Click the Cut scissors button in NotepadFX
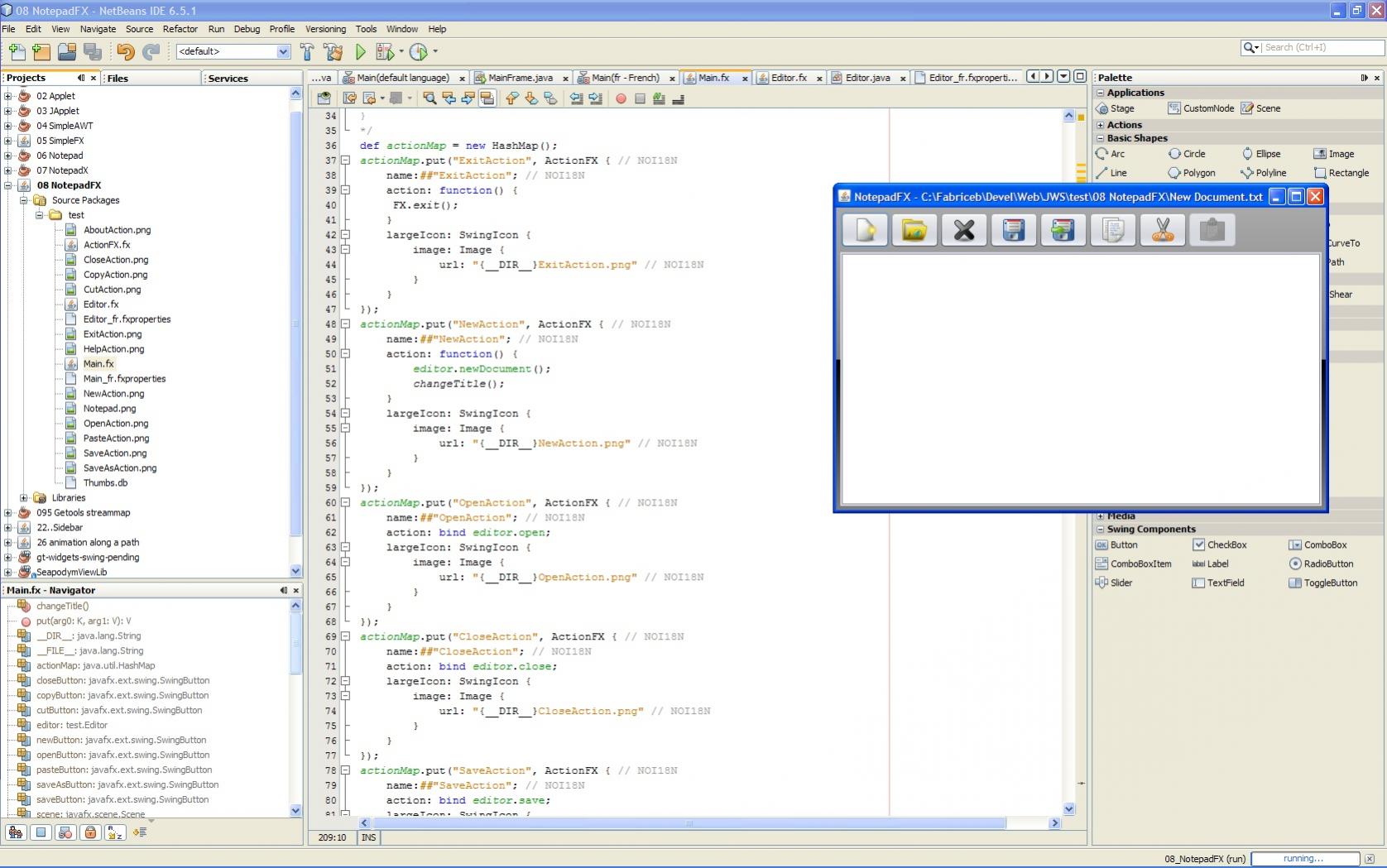The image size is (1387, 868). pyautogui.click(x=1163, y=230)
